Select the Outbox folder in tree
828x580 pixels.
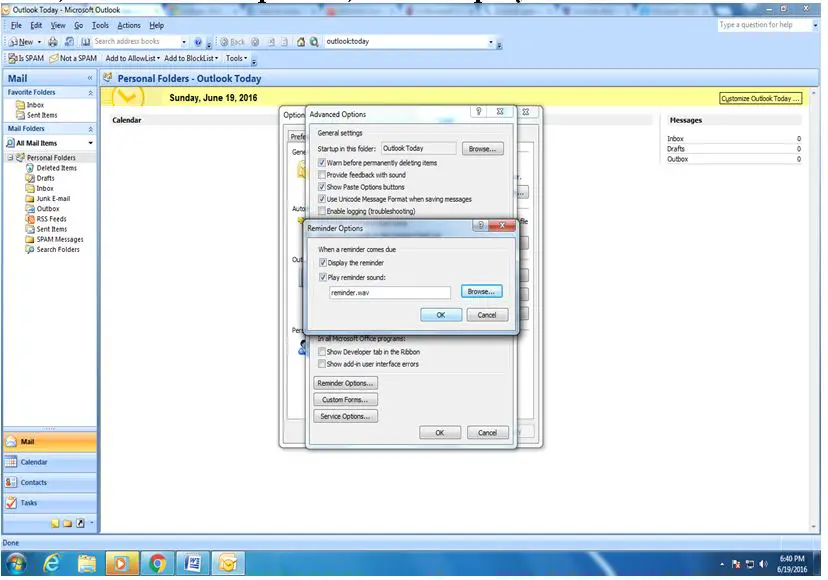42,209
